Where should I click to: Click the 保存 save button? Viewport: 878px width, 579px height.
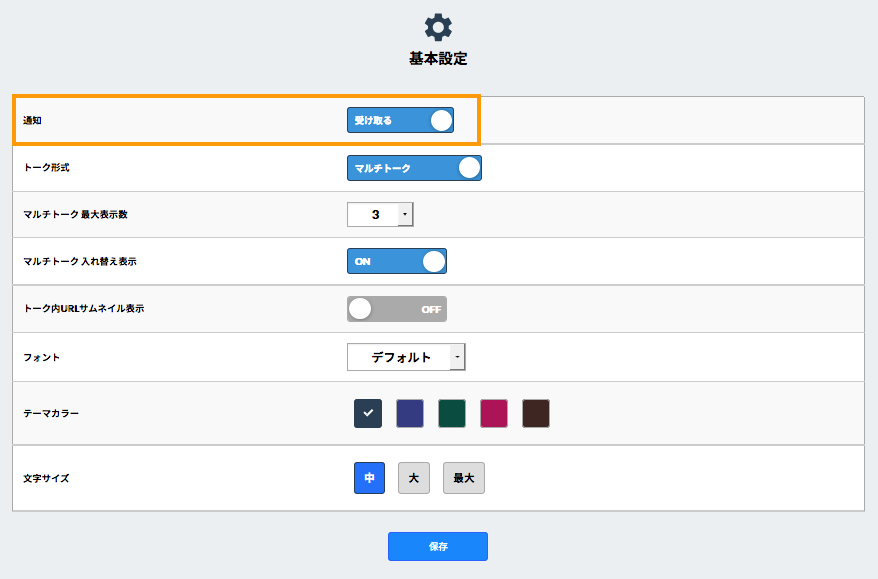[438, 546]
